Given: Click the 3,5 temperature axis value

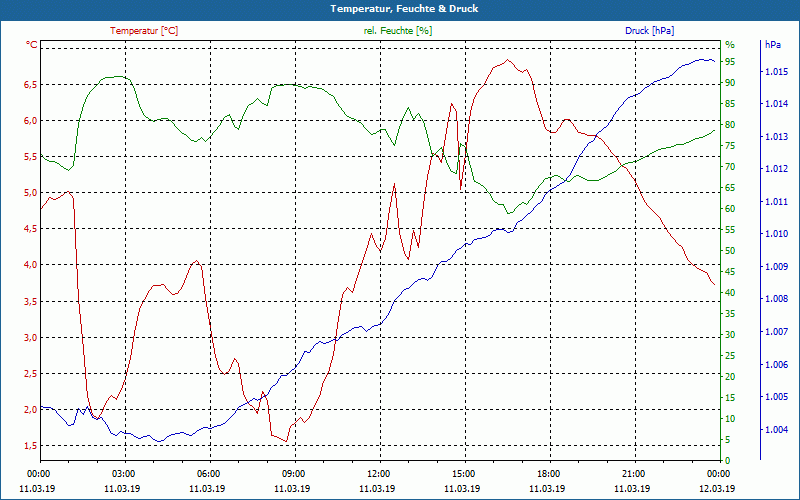Looking at the screenshot, I should point(31,302).
